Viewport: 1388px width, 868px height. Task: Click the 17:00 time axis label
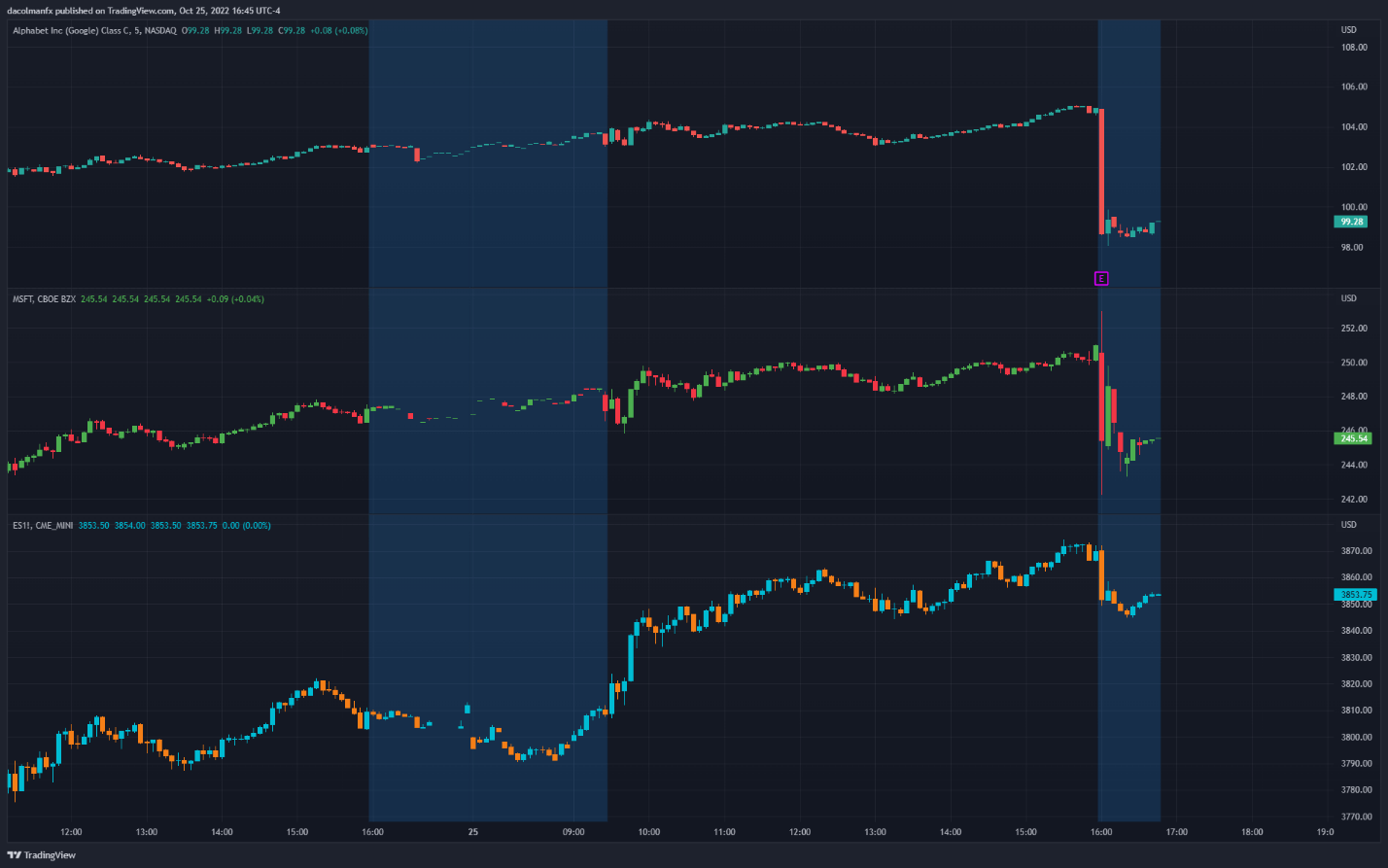point(1177,832)
